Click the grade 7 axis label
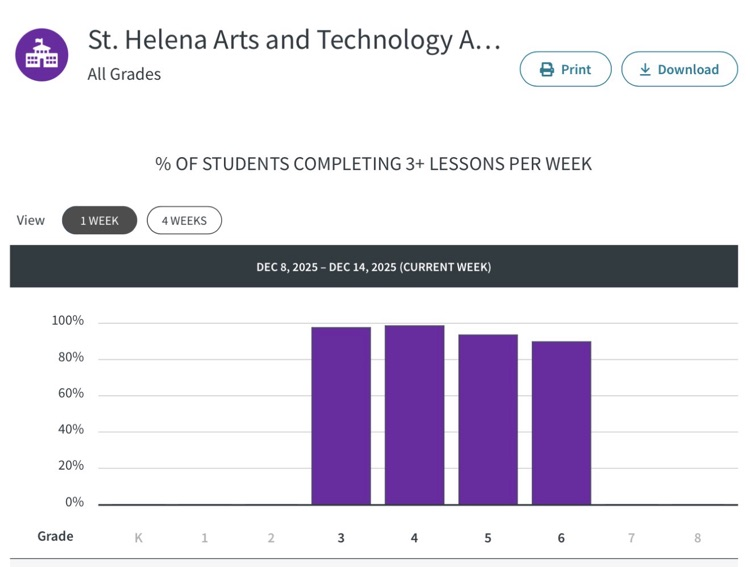This screenshot has height=567, width=750. click(631, 538)
